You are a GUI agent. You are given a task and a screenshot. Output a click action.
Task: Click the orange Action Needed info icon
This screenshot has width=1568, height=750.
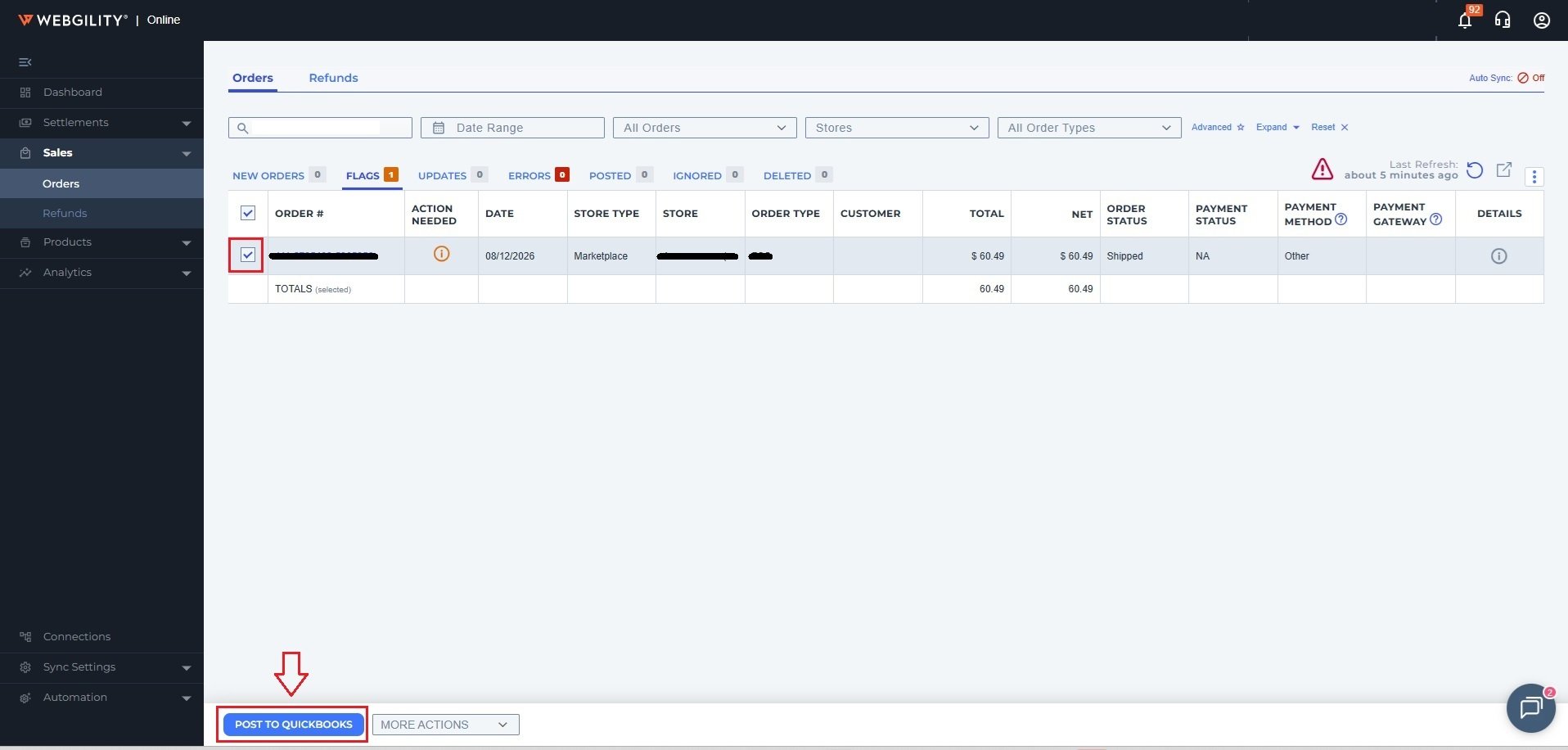click(x=441, y=254)
